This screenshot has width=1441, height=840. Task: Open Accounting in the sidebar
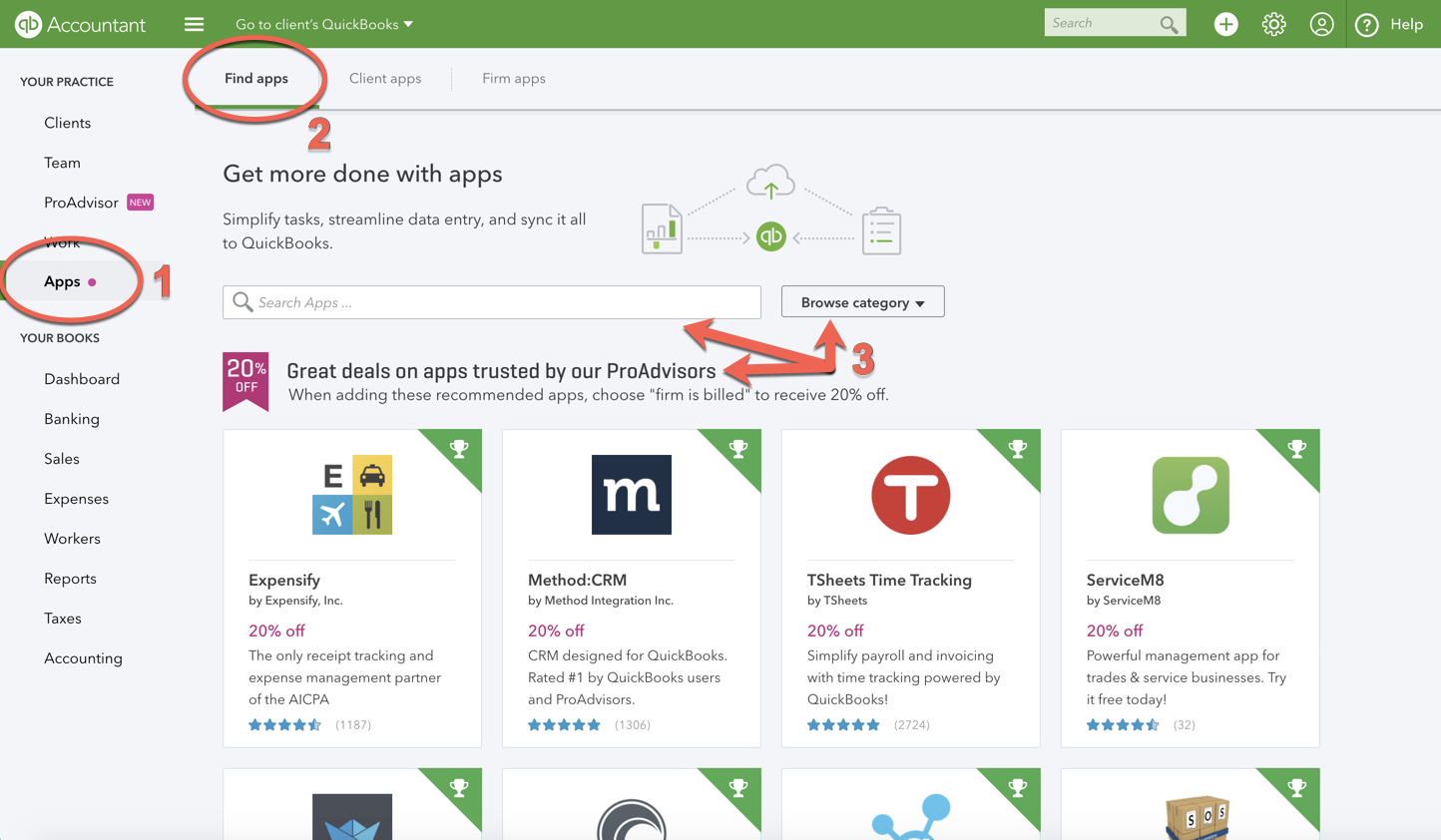[83, 658]
